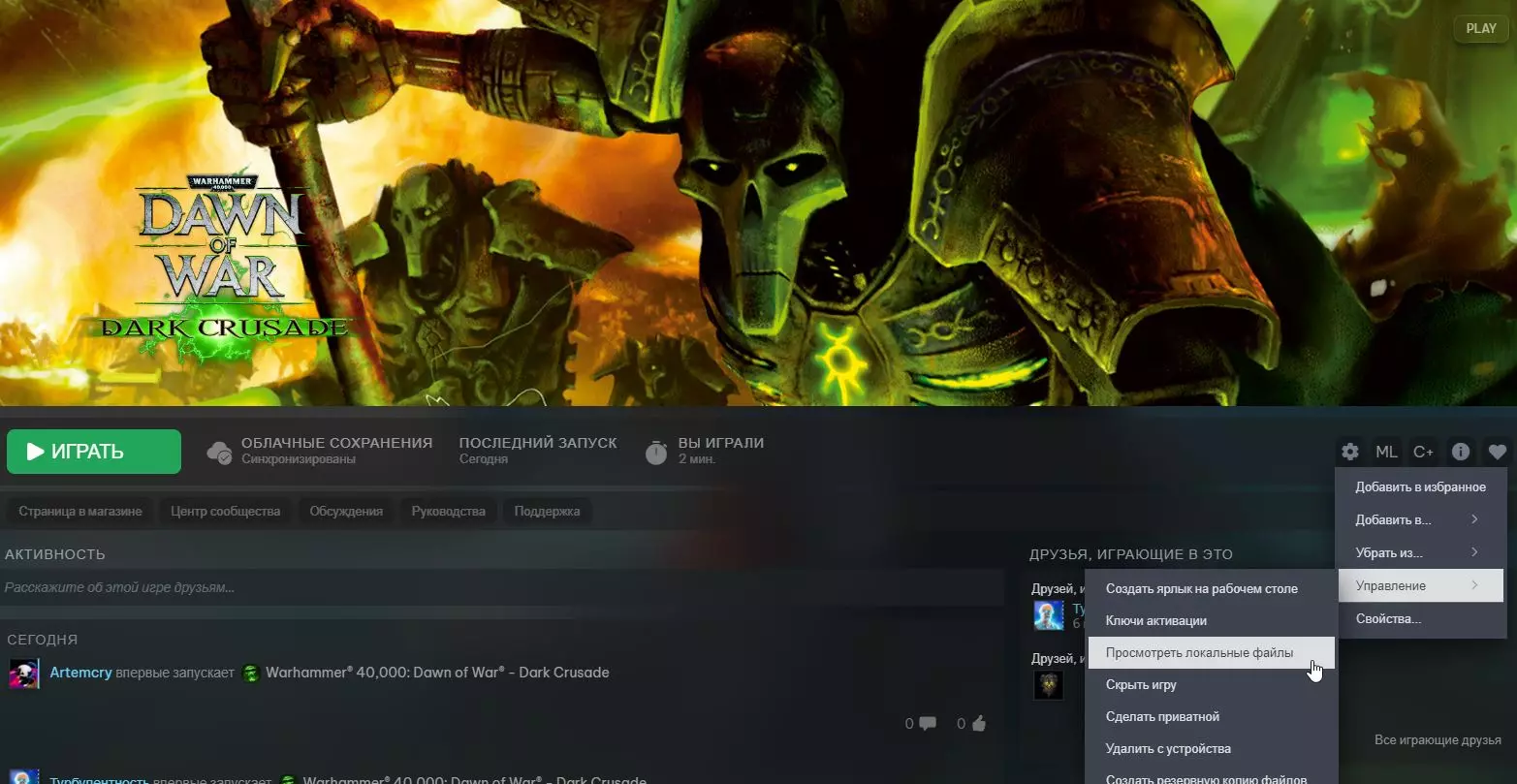The image size is (1517, 784).
Task: Click the ПОСЛЕДНИЙ ЗАПУСК label
Action: [x=538, y=443]
